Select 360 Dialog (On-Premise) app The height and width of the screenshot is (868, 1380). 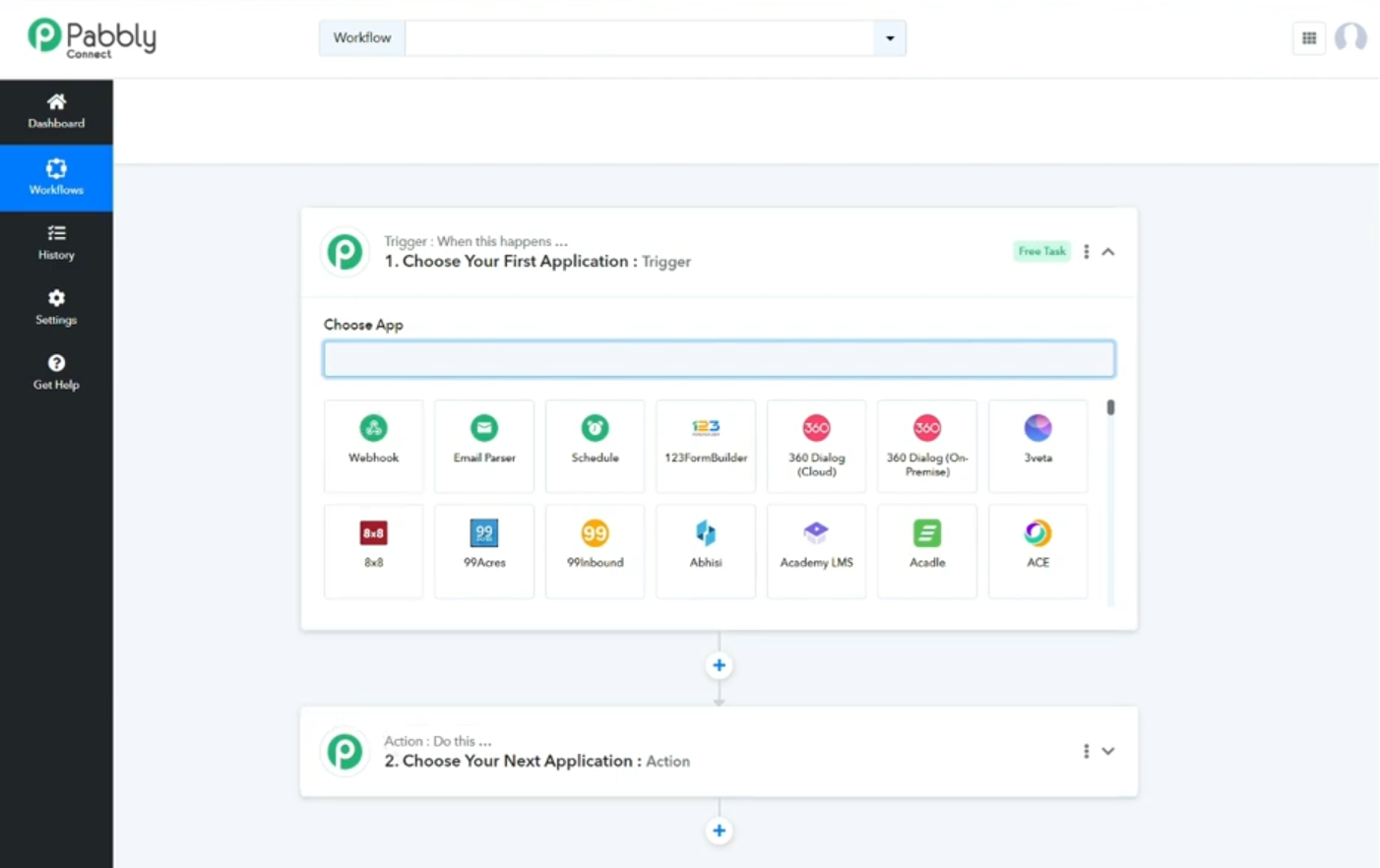[927, 446]
